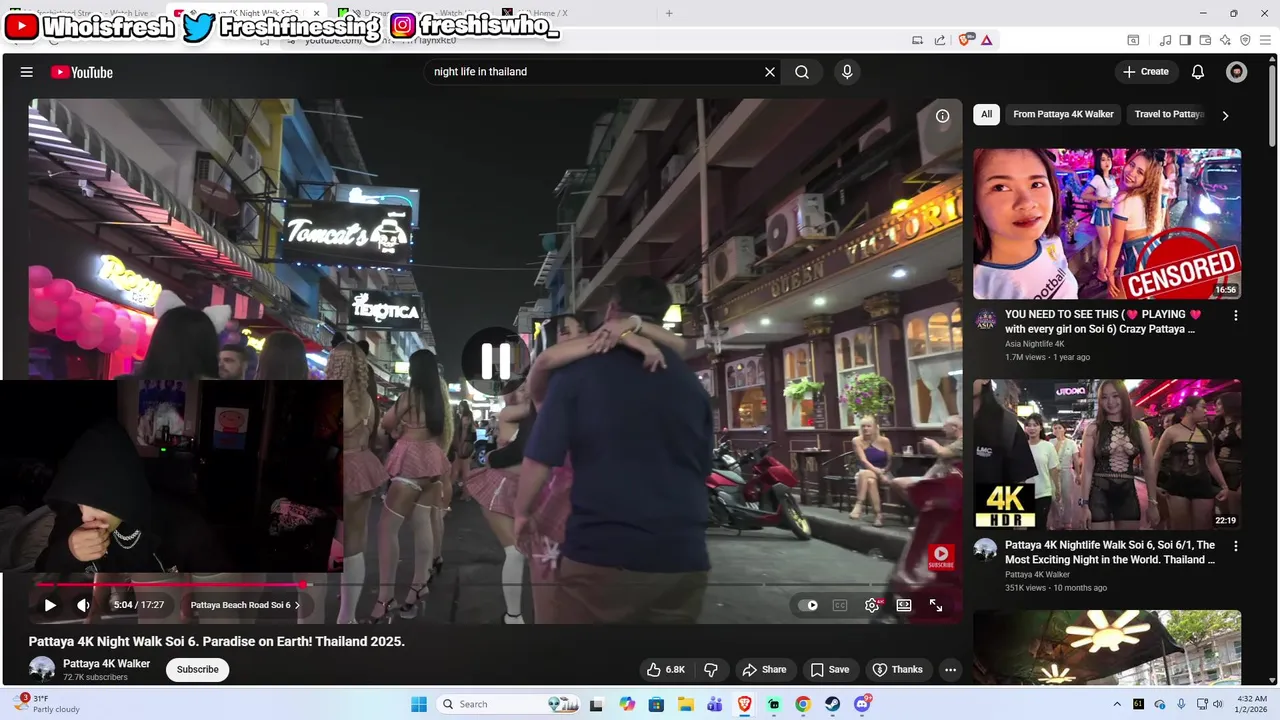This screenshot has width=1280, height=720.
Task: Toggle closed captions
Action: tap(840, 605)
